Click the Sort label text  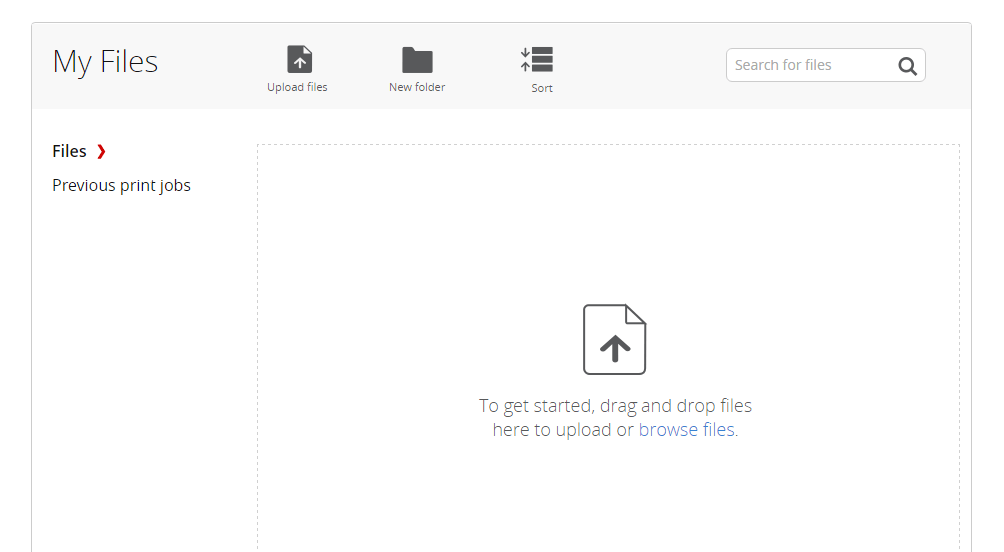(x=542, y=88)
